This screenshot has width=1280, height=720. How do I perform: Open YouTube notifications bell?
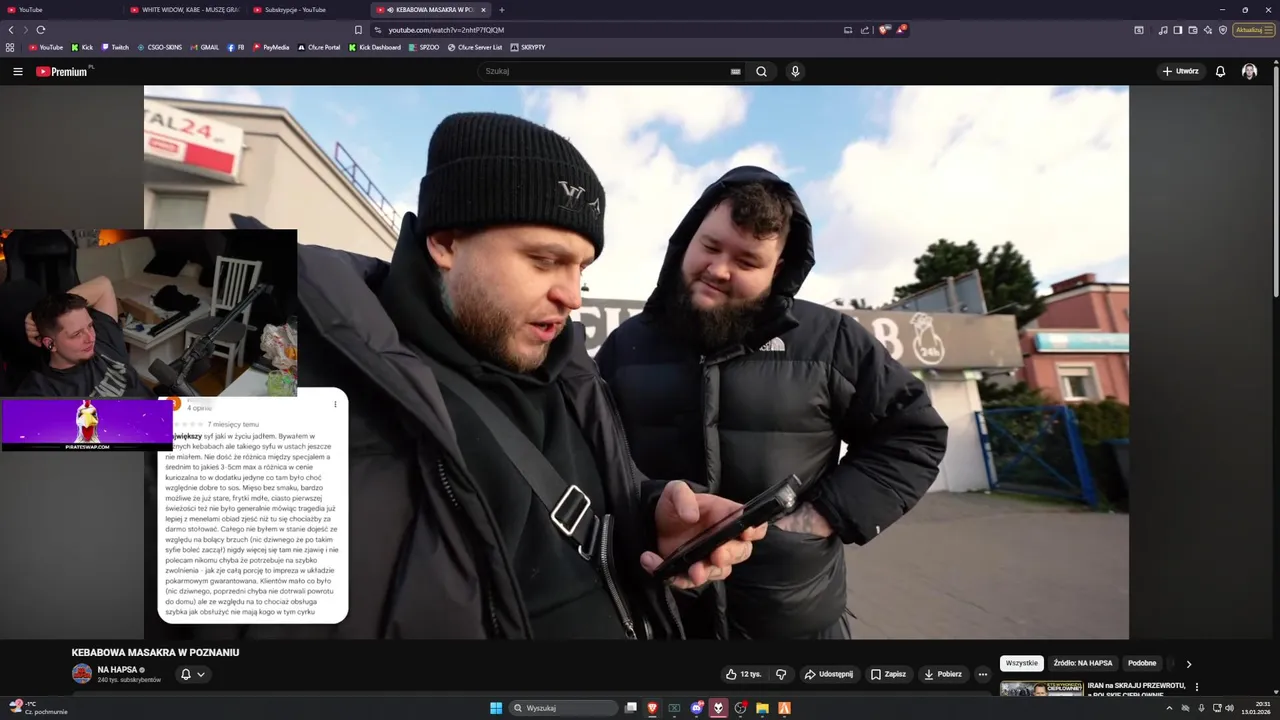pos(1220,71)
